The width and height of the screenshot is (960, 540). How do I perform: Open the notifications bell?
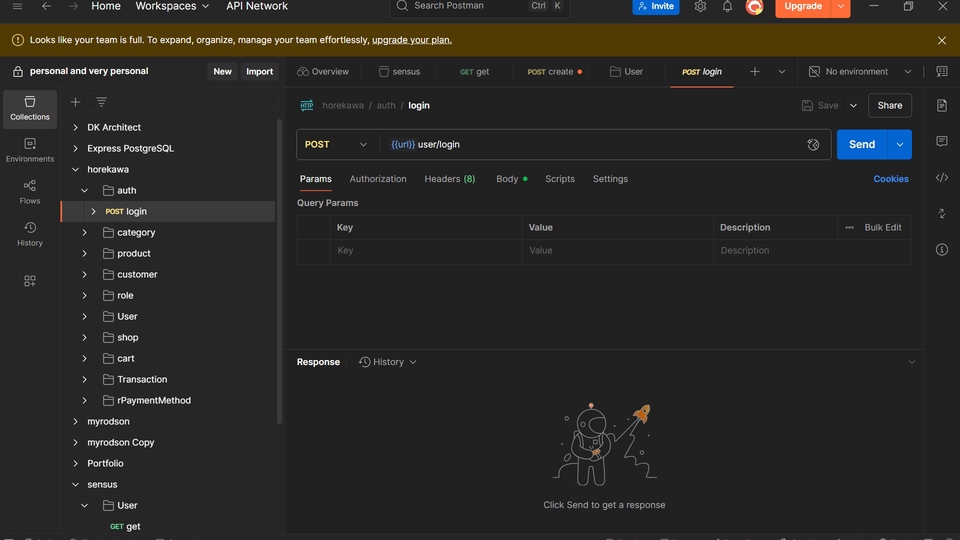(x=727, y=6)
